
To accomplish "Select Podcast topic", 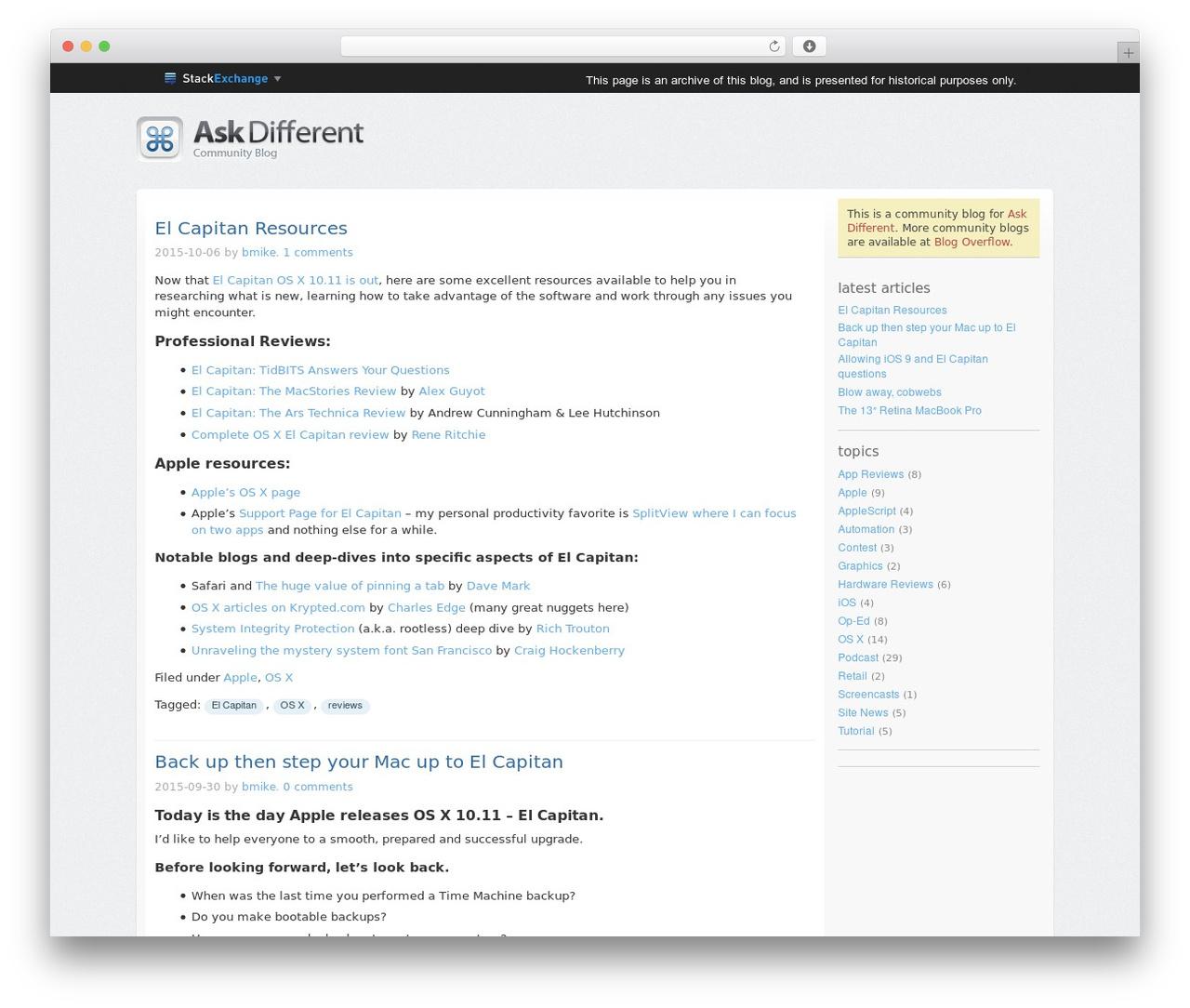I will pos(858,658).
